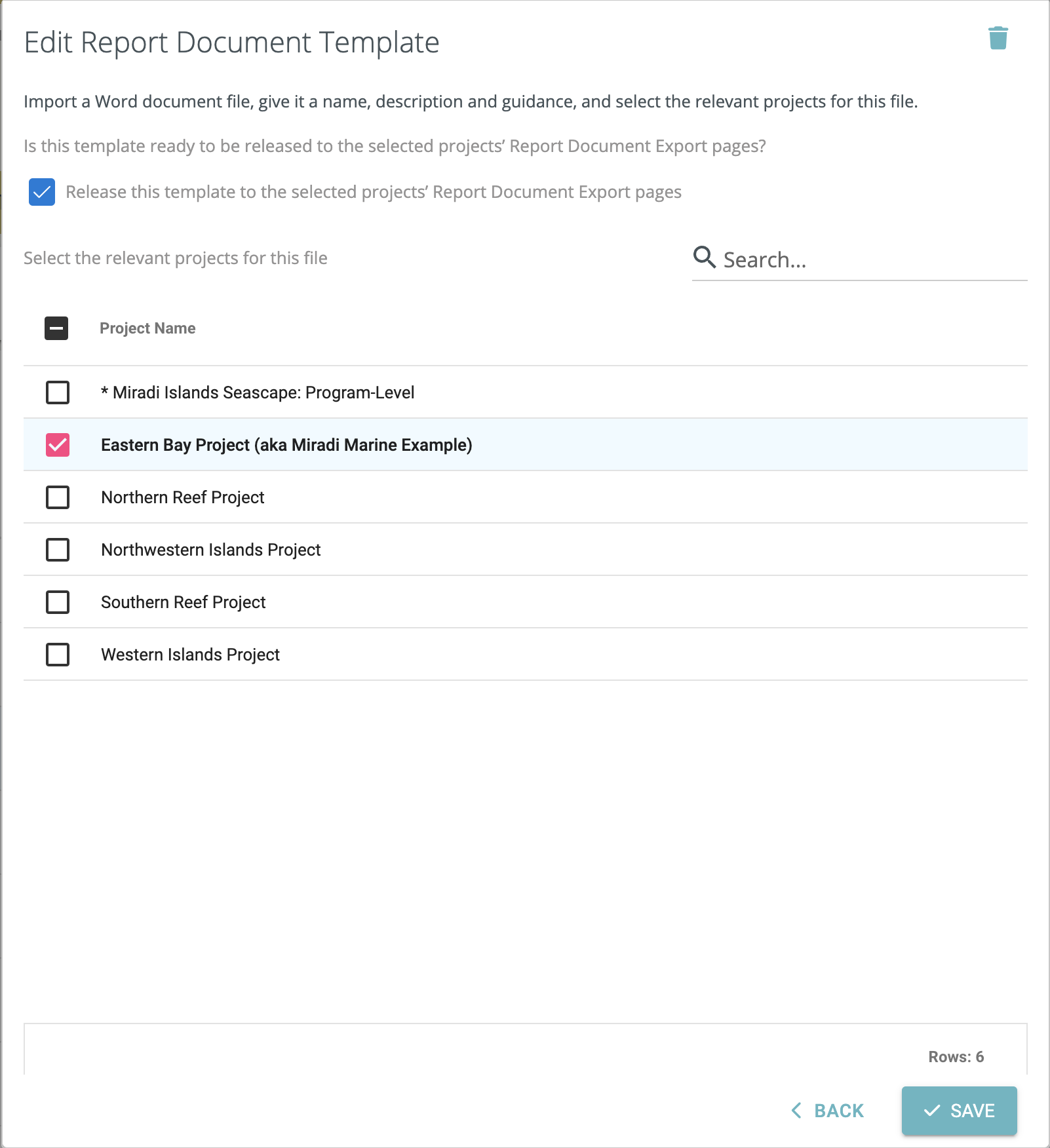Click the Search projects input field
The width and height of the screenshot is (1050, 1148).
(x=872, y=260)
